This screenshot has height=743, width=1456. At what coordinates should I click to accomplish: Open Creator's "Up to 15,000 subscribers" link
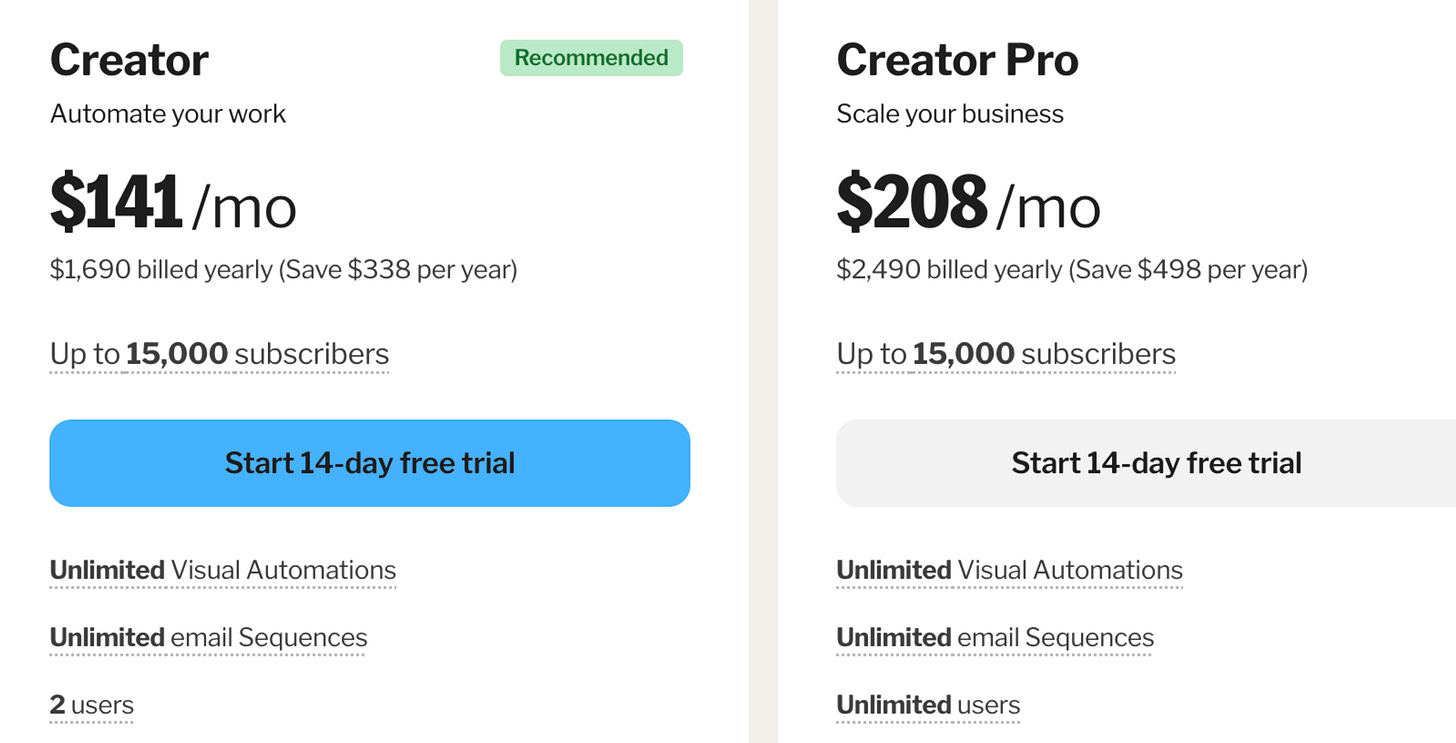pyautogui.click(x=219, y=354)
